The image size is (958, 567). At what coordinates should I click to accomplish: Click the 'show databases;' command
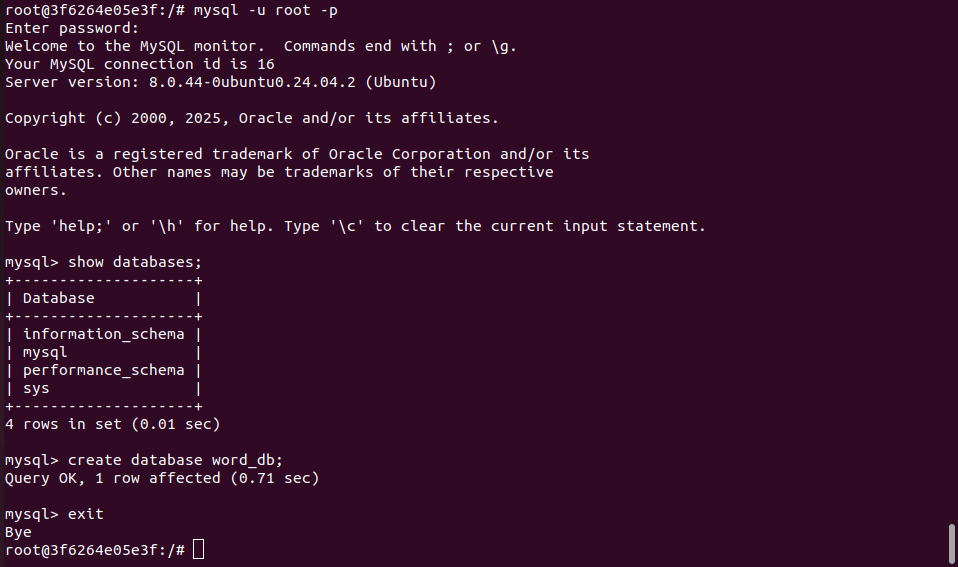(135, 262)
